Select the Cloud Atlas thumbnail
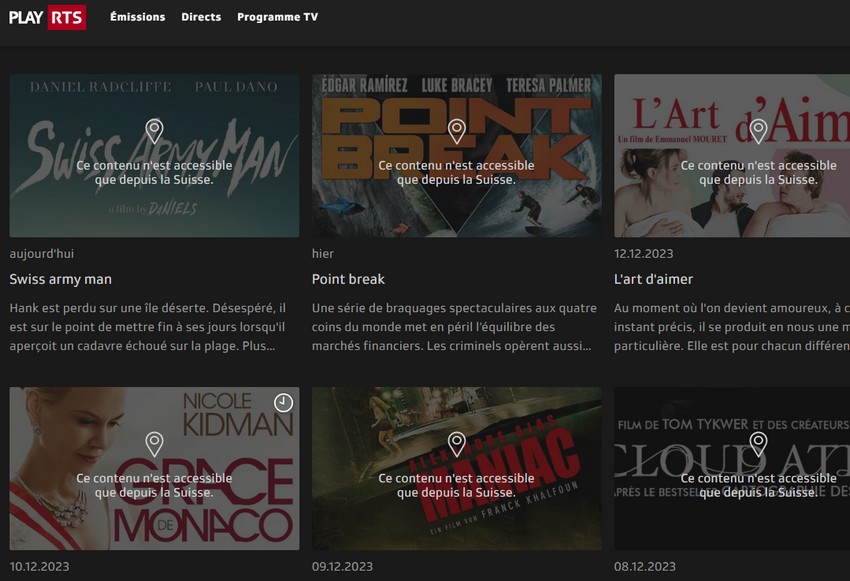 [732, 468]
